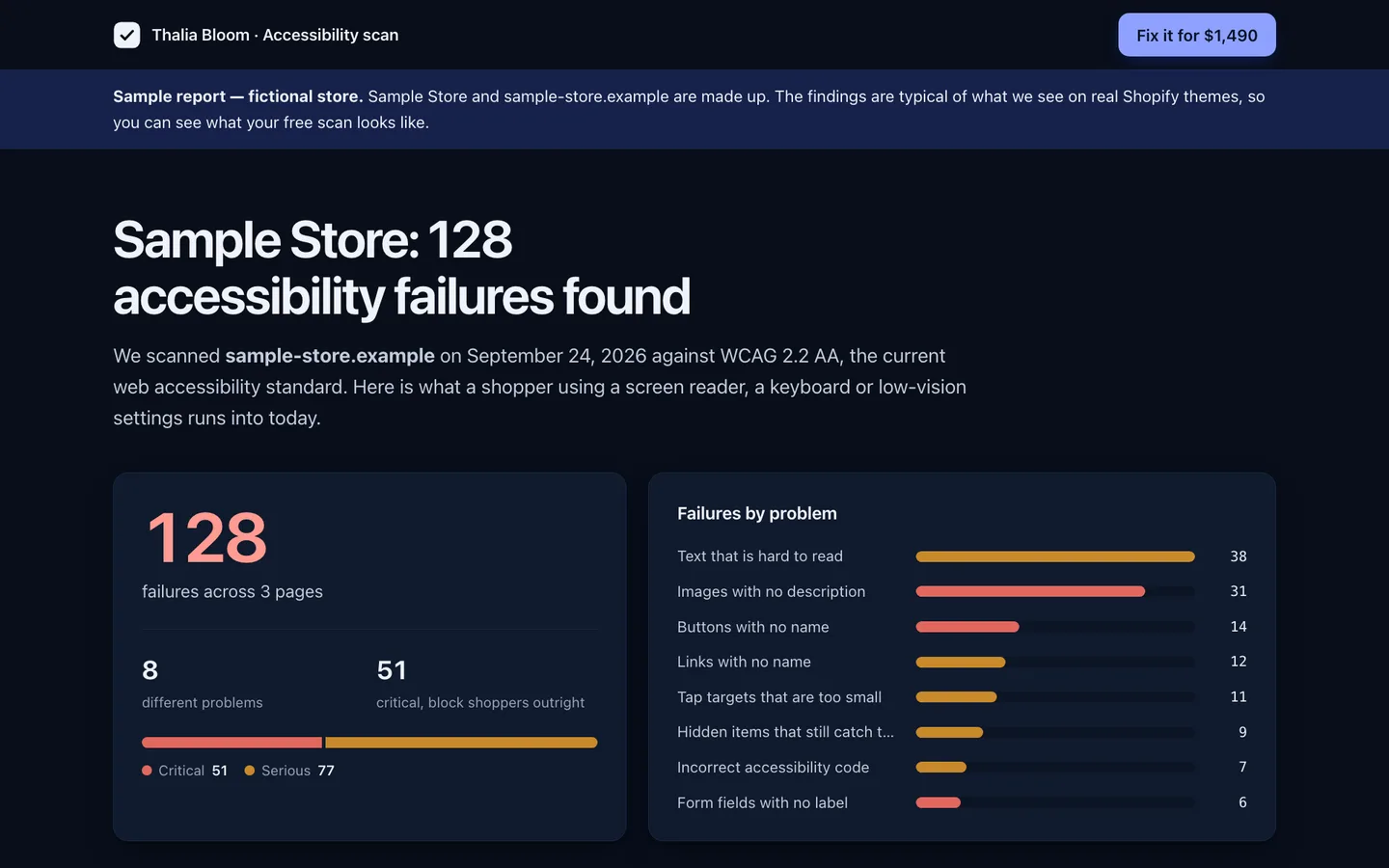Screen dimensions: 1389x868
Task: Click the 'critical, block shoppers outright' label
Action: tap(480, 702)
